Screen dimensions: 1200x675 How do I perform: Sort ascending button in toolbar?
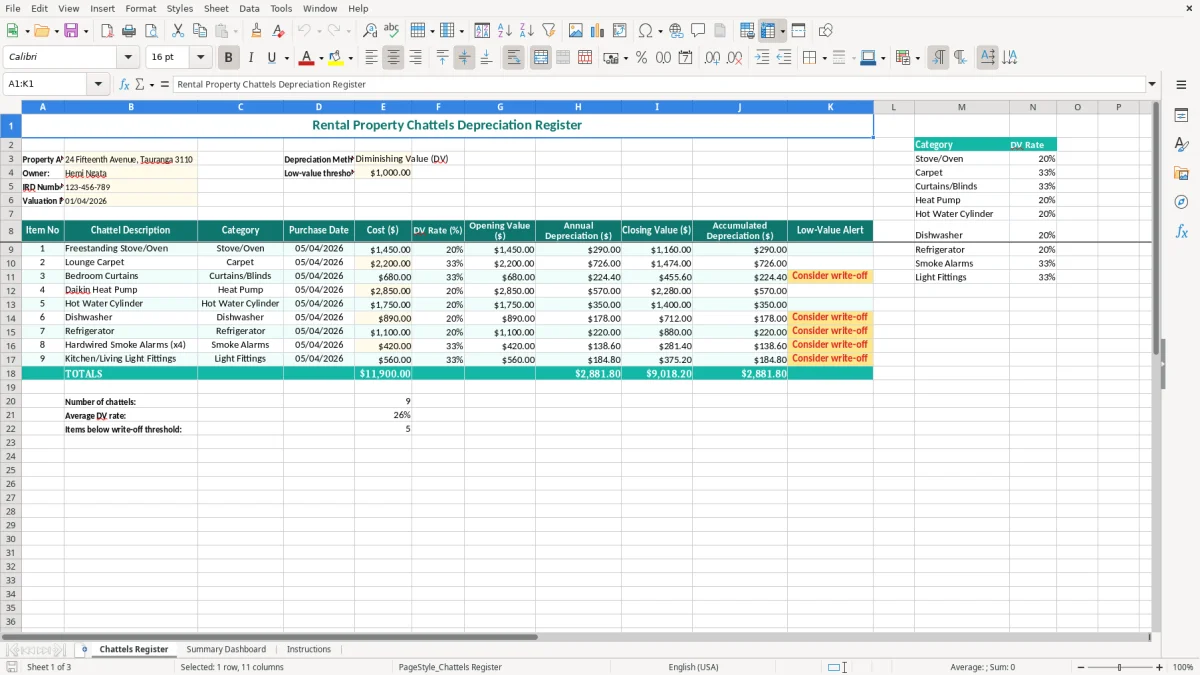pos(505,31)
